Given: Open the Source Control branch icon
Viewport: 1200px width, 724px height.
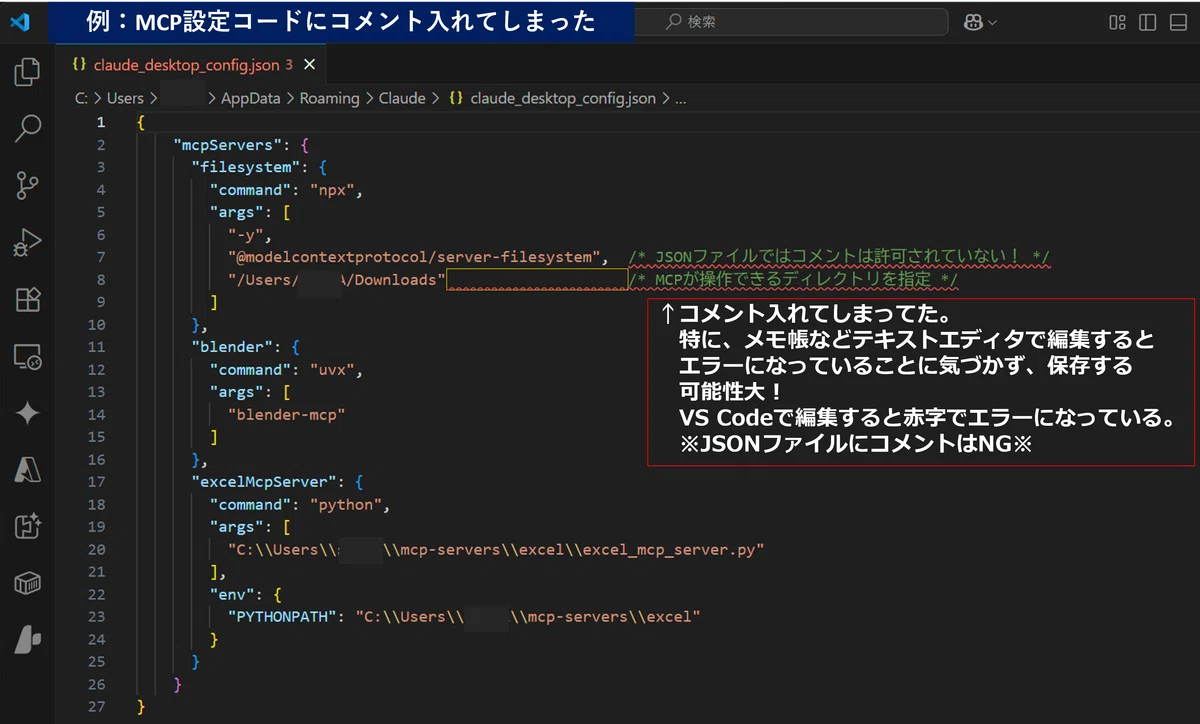Looking at the screenshot, I should pyautogui.click(x=27, y=185).
